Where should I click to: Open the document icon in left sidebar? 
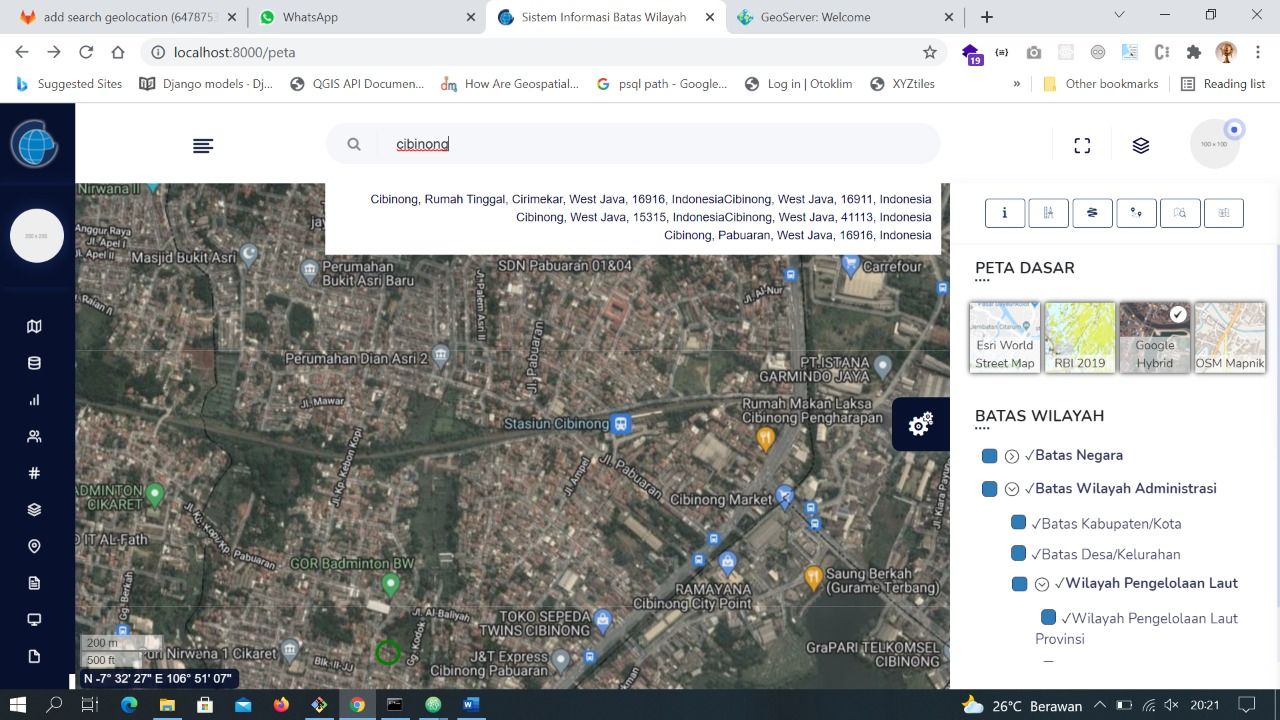[34, 583]
